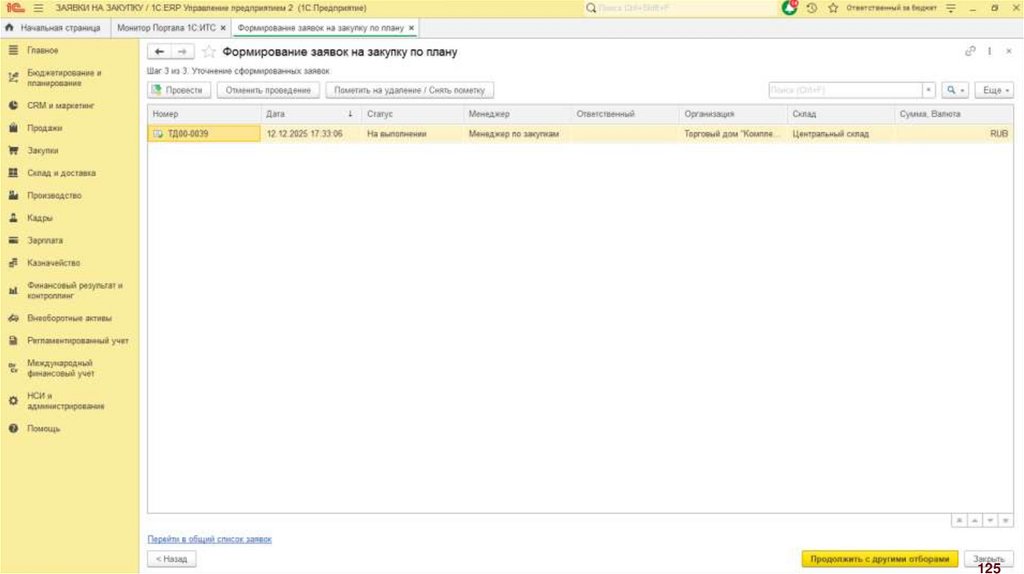Open the Еще dropdown menu

pos(995,90)
